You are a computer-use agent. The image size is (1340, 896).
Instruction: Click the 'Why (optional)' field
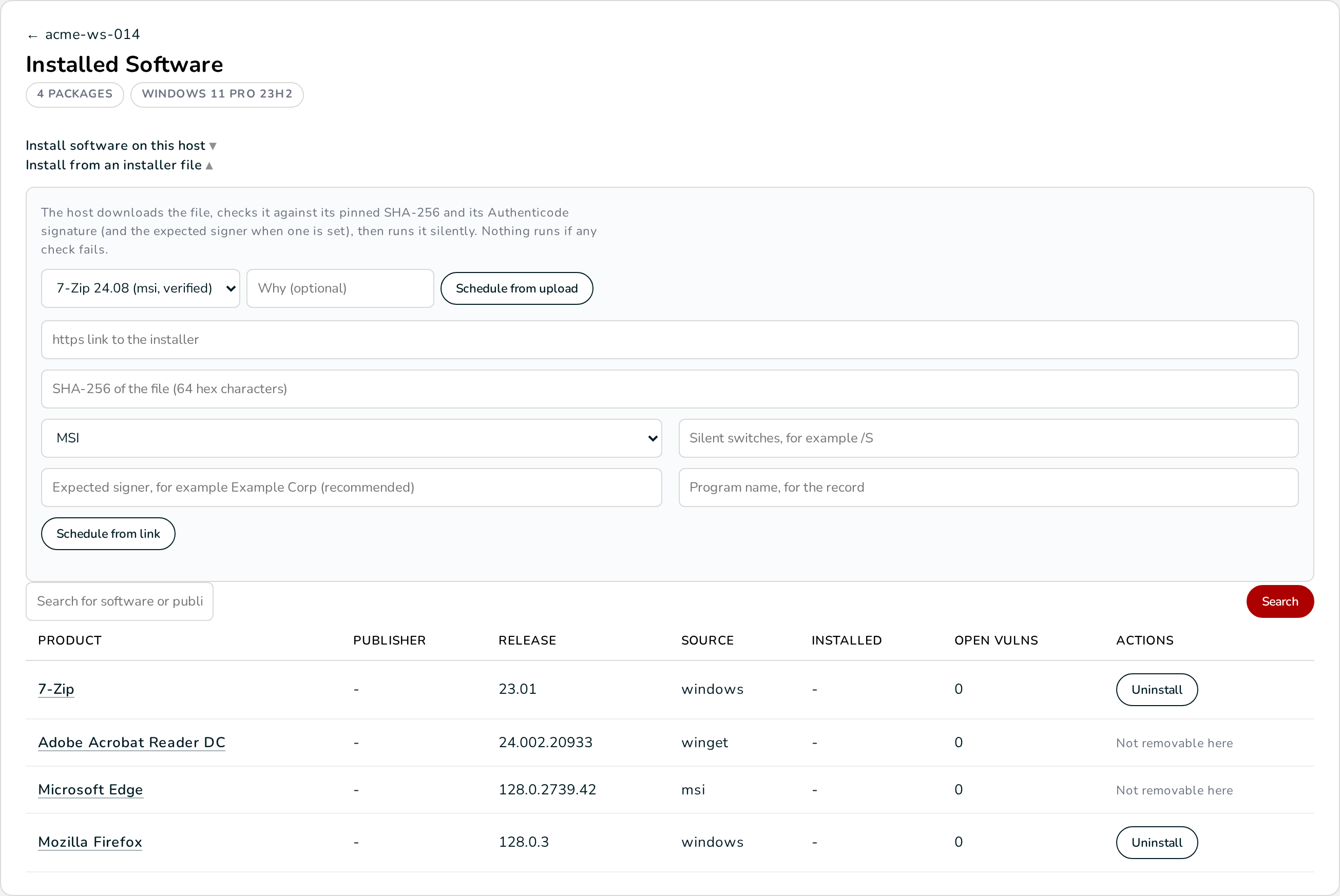340,288
